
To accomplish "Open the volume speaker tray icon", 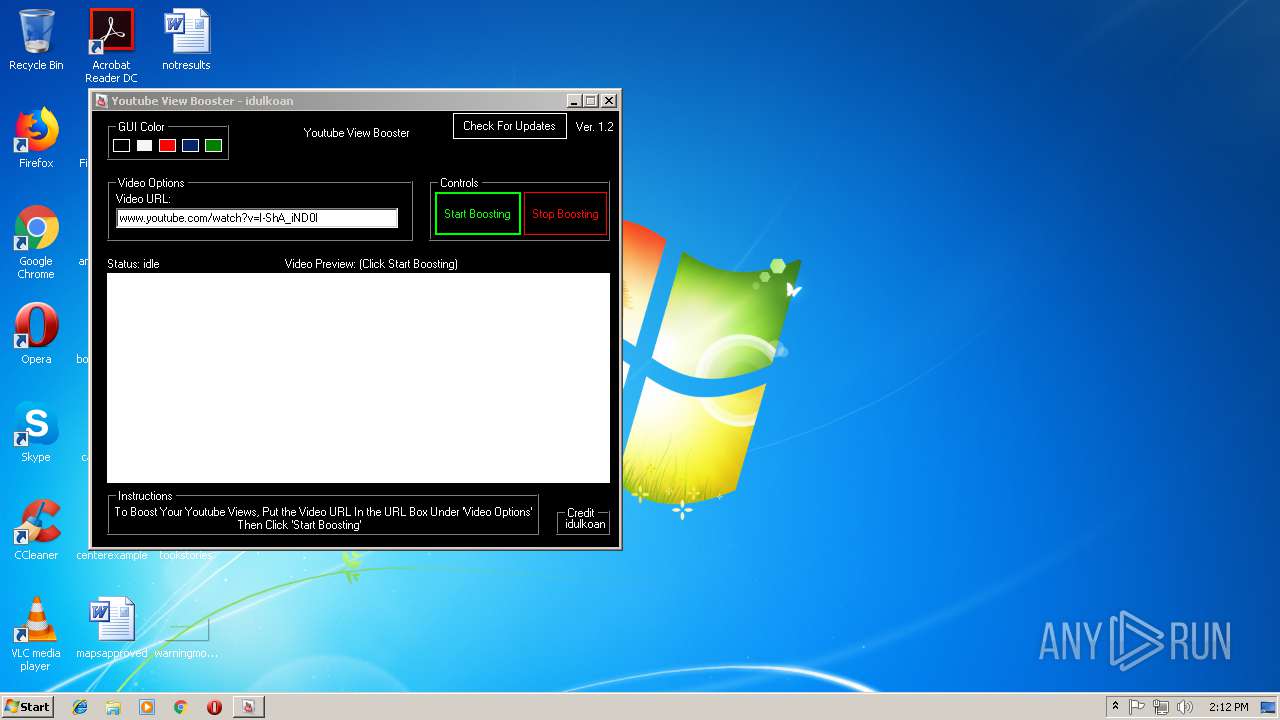I will pos(1185,707).
